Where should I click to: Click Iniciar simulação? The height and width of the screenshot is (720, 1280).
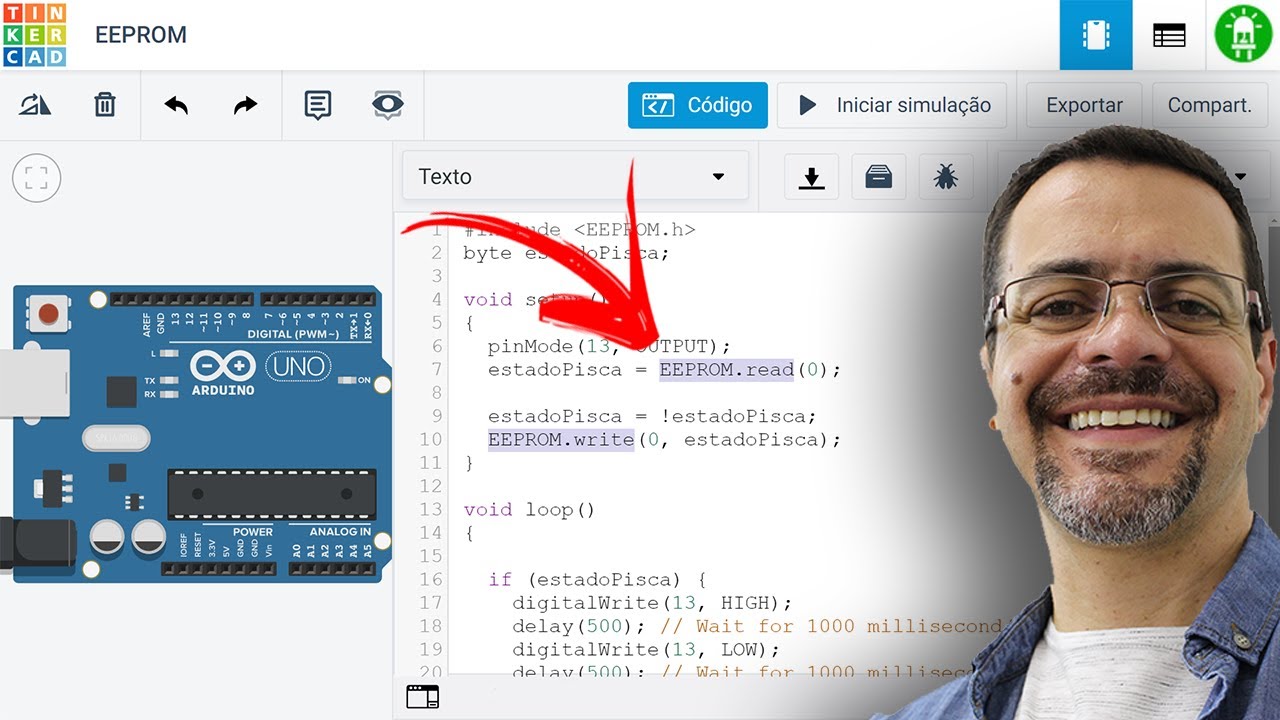892,105
